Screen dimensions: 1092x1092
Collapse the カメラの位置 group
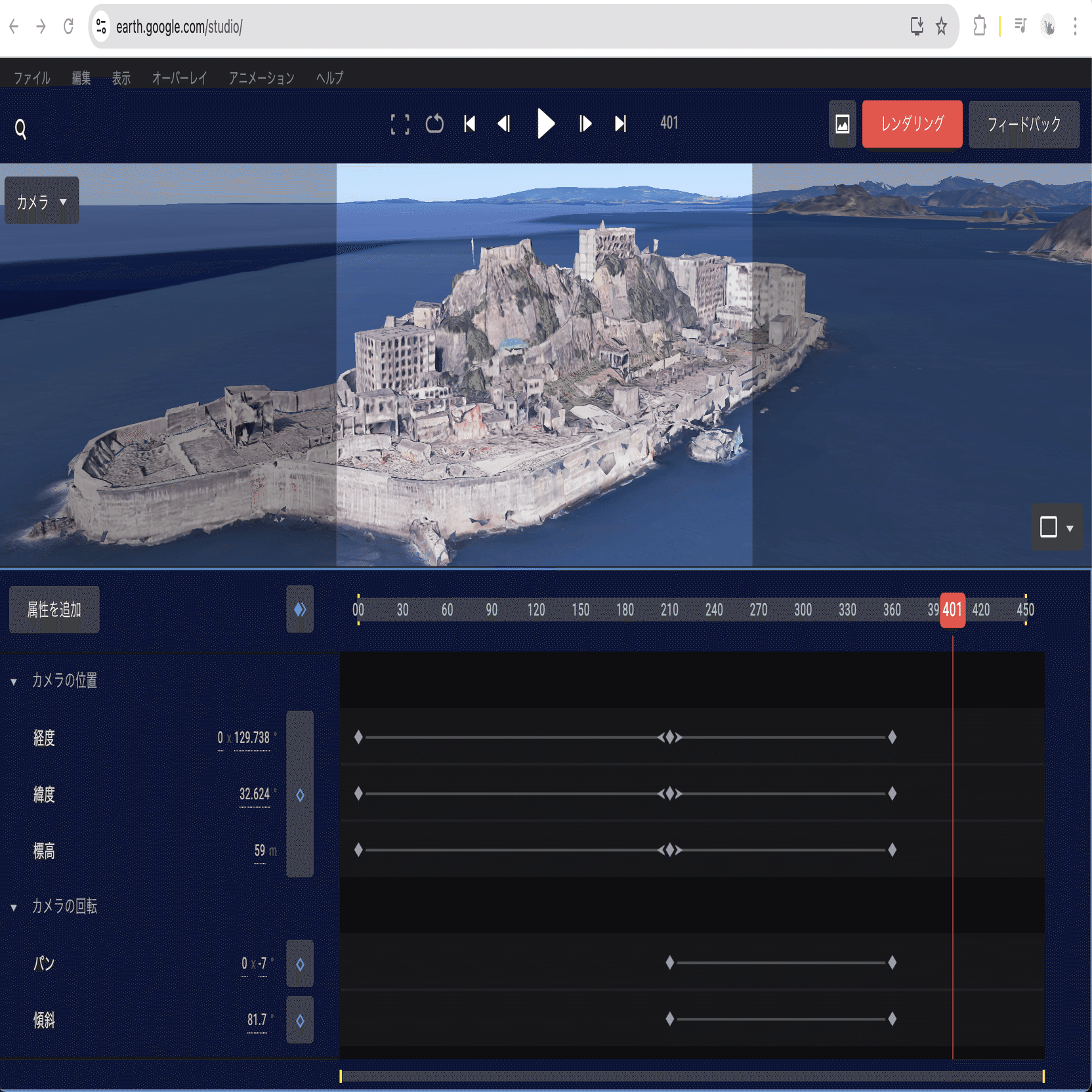coord(14,682)
